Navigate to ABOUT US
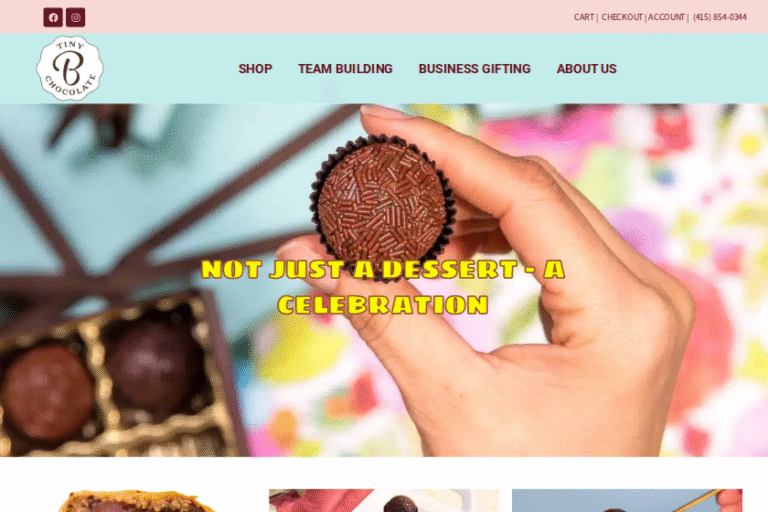The height and width of the screenshot is (512, 768). (586, 69)
